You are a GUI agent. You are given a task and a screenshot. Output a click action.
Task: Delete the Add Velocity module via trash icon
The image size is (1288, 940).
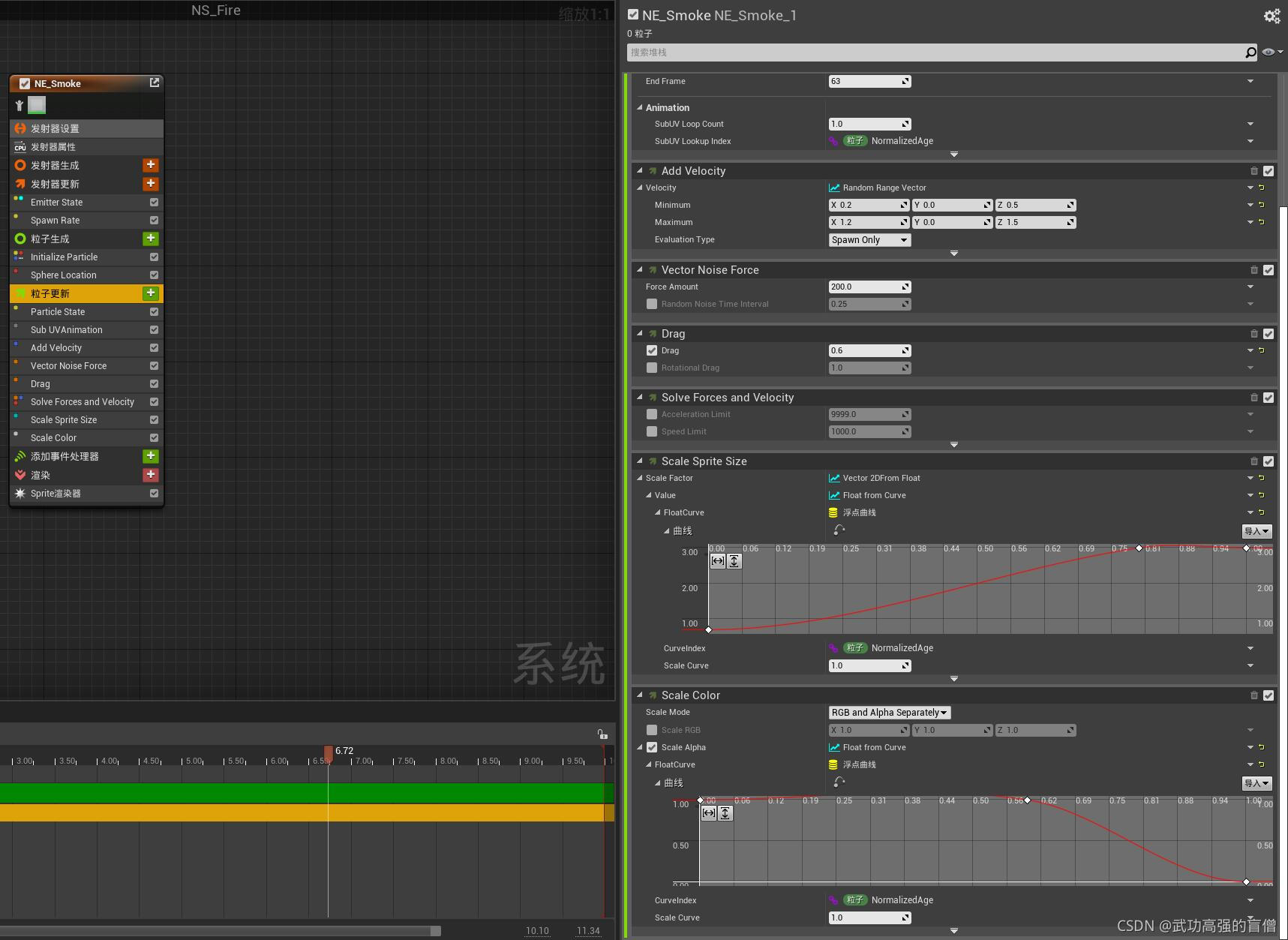click(1254, 171)
